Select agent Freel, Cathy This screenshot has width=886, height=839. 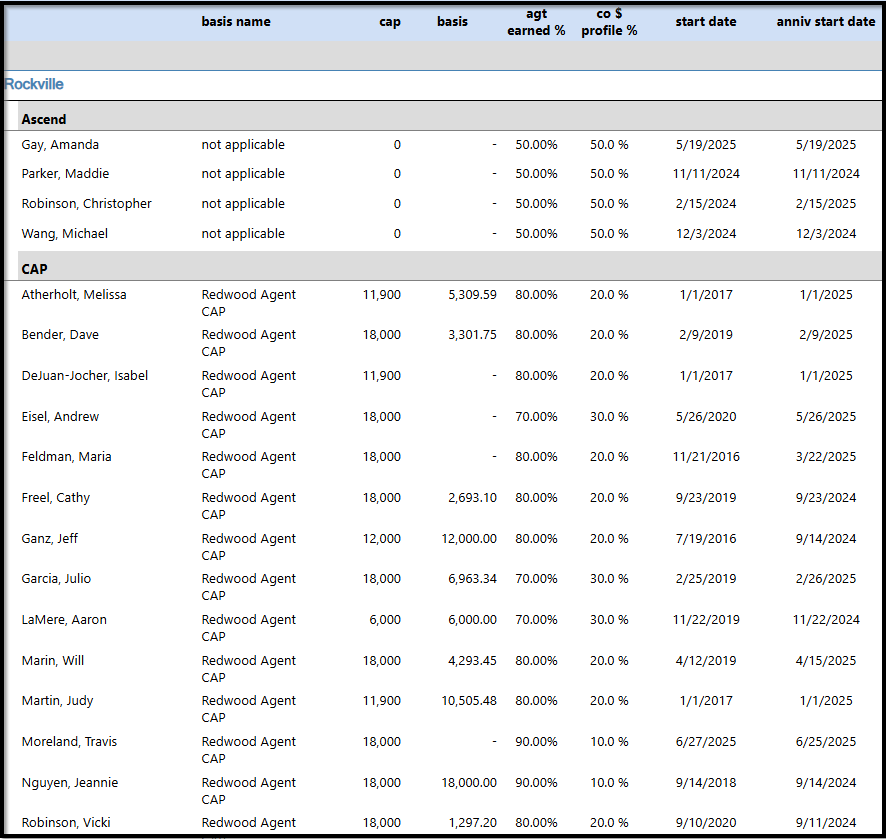(x=55, y=498)
